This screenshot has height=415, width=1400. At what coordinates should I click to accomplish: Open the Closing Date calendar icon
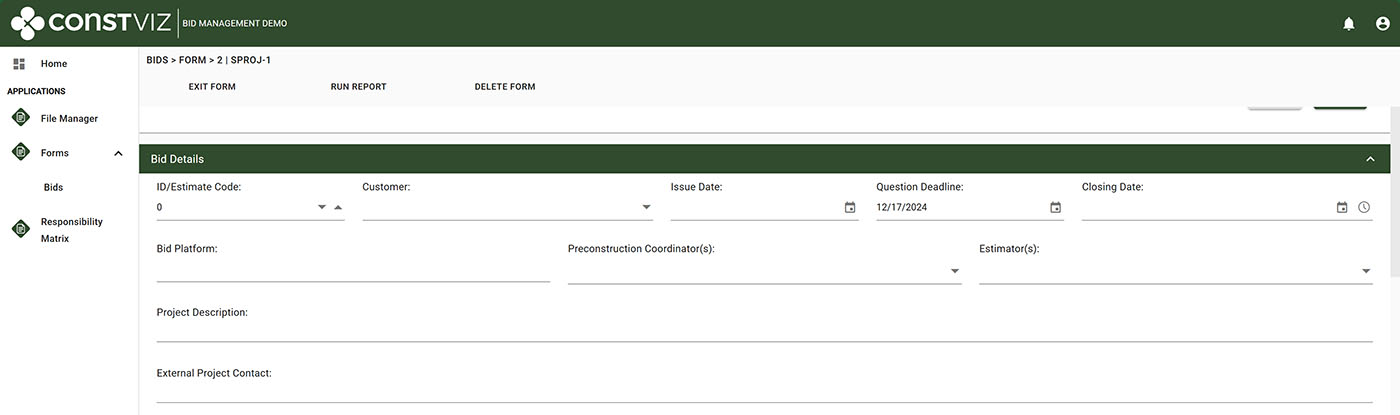(x=1342, y=208)
